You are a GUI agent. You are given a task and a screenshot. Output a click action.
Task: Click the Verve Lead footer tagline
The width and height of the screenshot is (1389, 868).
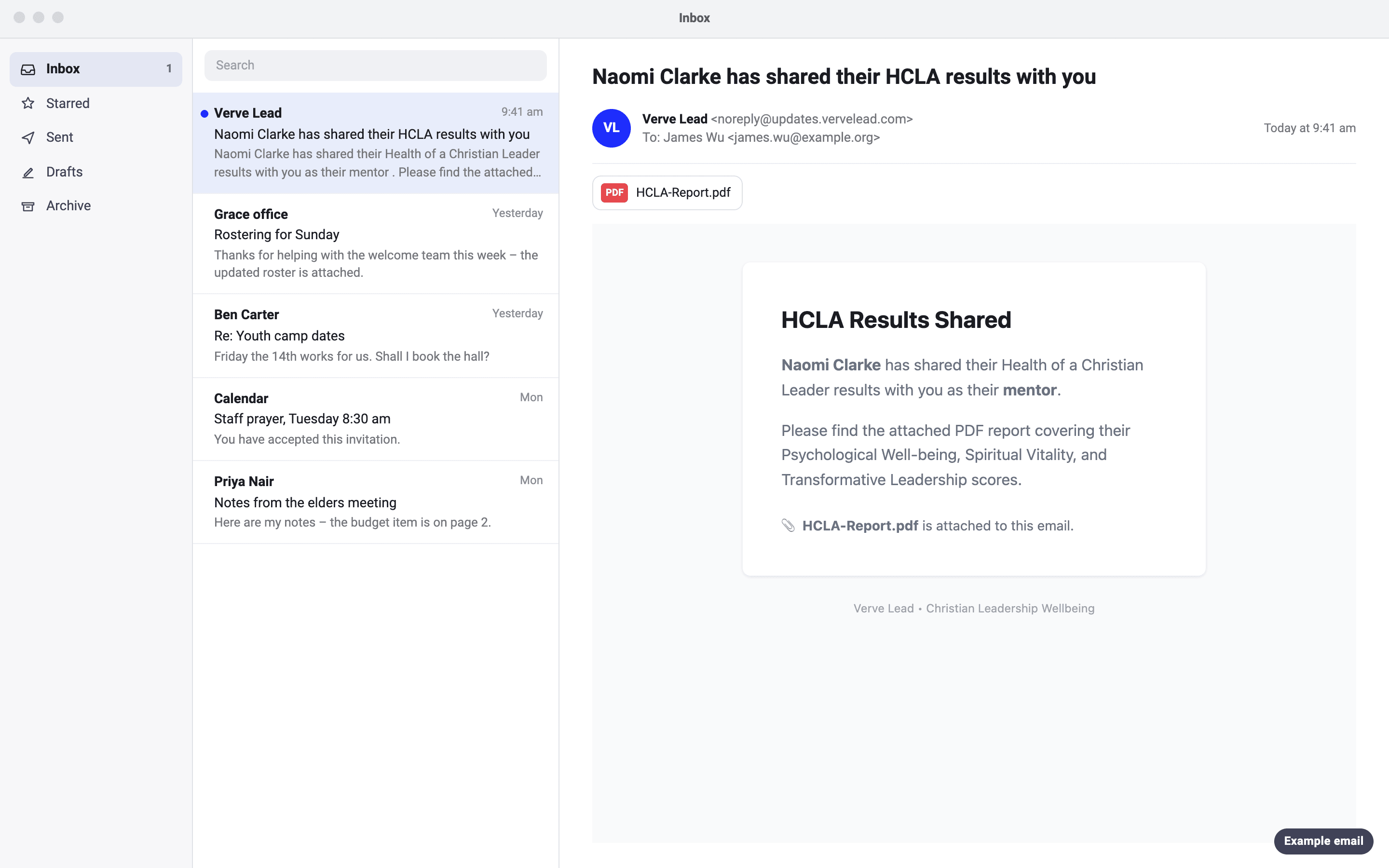[x=973, y=609]
